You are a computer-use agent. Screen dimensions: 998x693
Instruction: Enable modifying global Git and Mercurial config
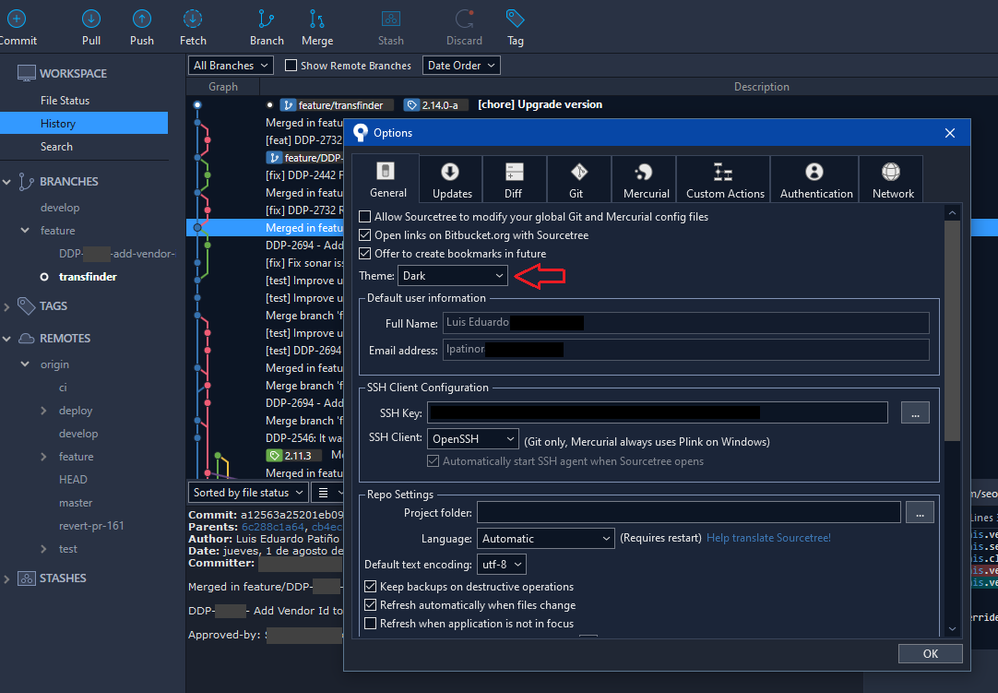[x=366, y=217]
